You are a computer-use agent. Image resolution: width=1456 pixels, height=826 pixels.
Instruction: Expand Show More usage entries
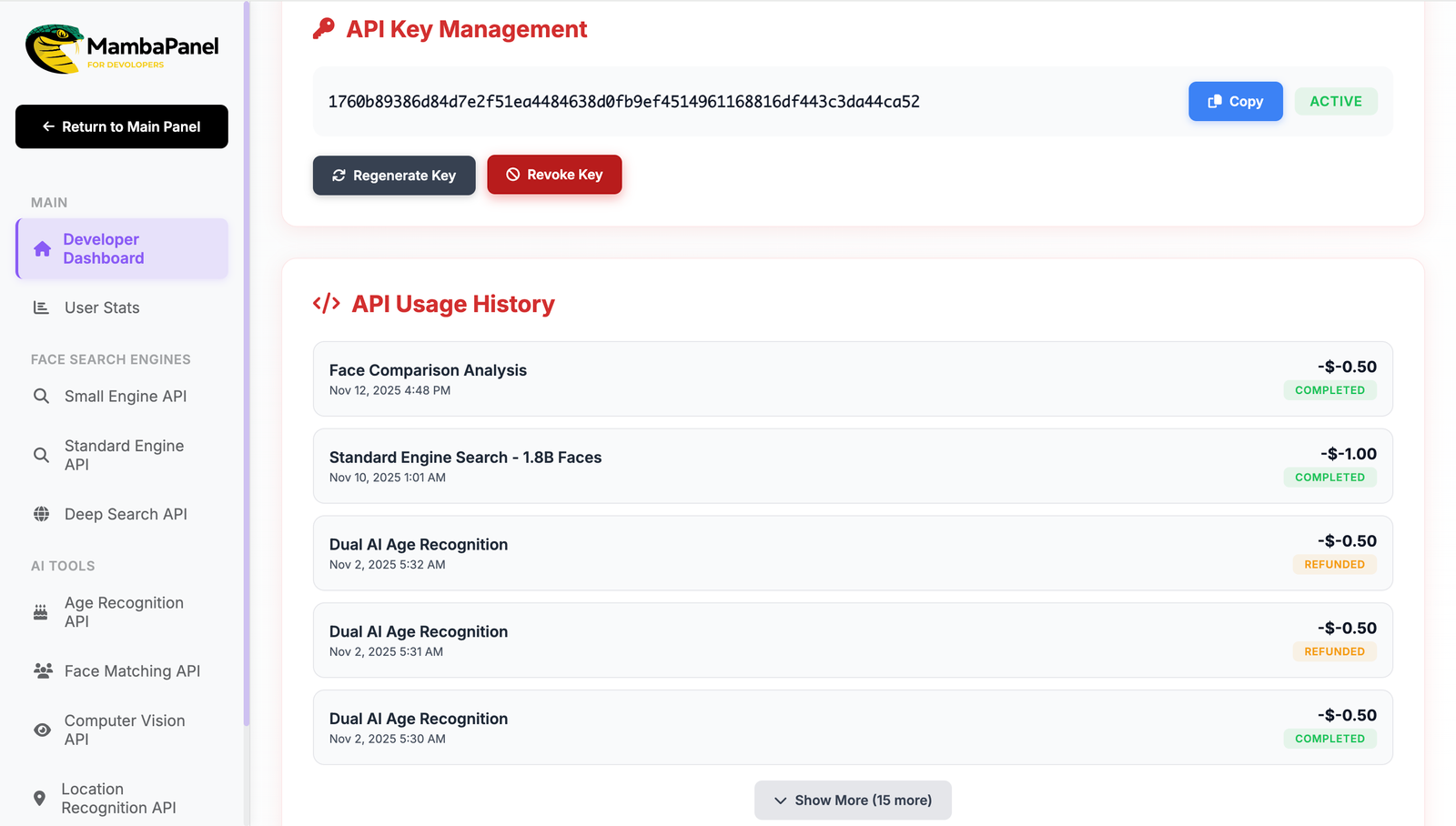(x=852, y=800)
